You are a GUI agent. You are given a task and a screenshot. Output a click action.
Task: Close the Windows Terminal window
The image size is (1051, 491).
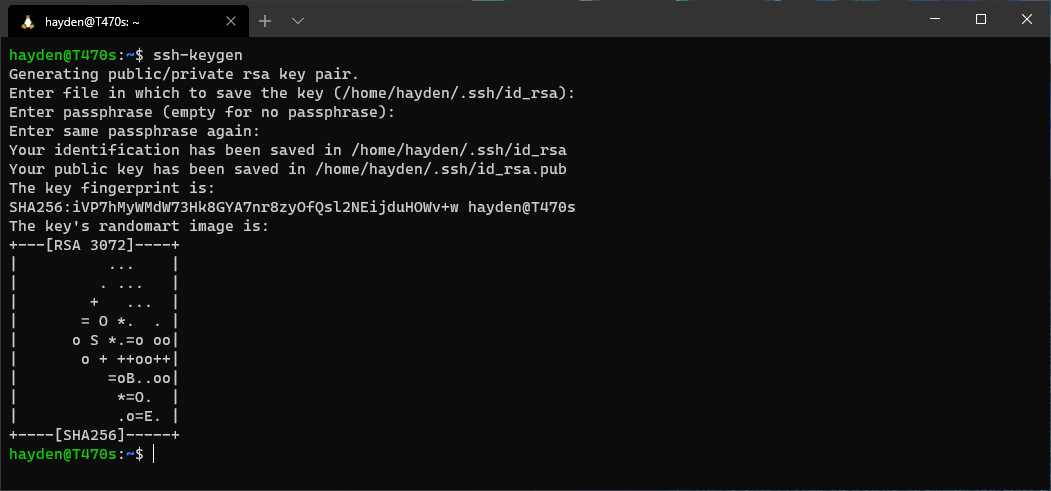(1027, 19)
